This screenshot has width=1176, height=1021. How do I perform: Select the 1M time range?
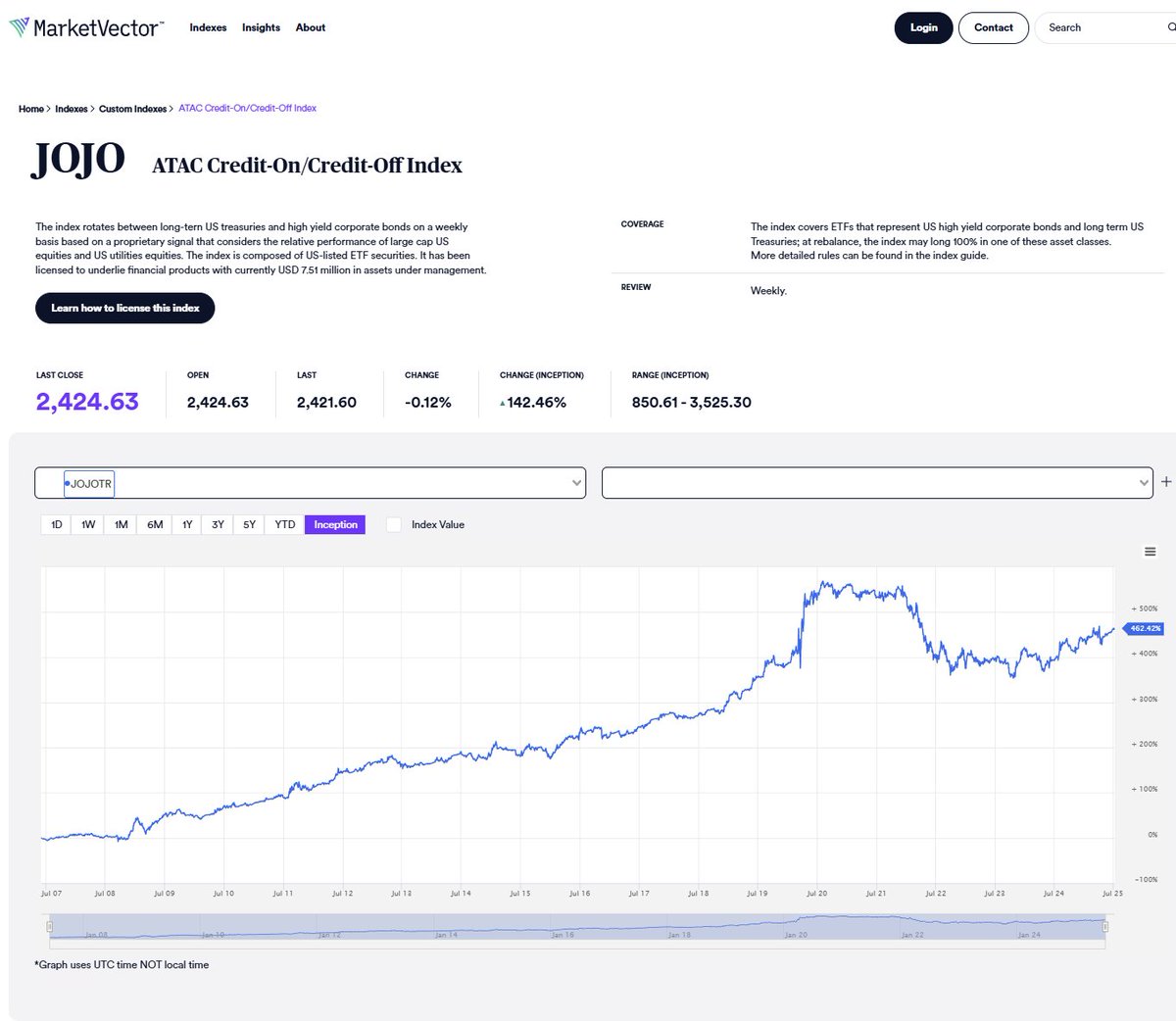(122, 524)
